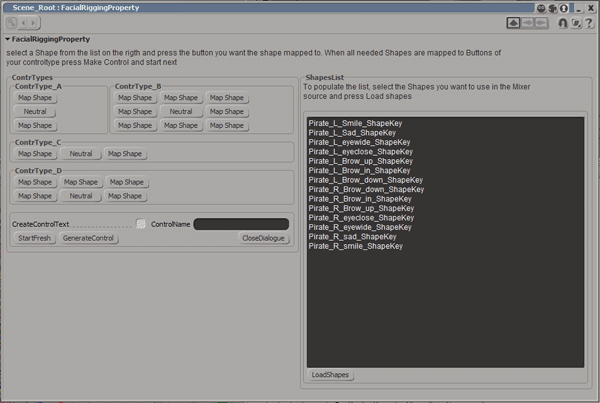Viewport: 600px width, 403px height.
Task: Toggle the CreateControlText checkbox
Action: pyautogui.click(x=141, y=224)
